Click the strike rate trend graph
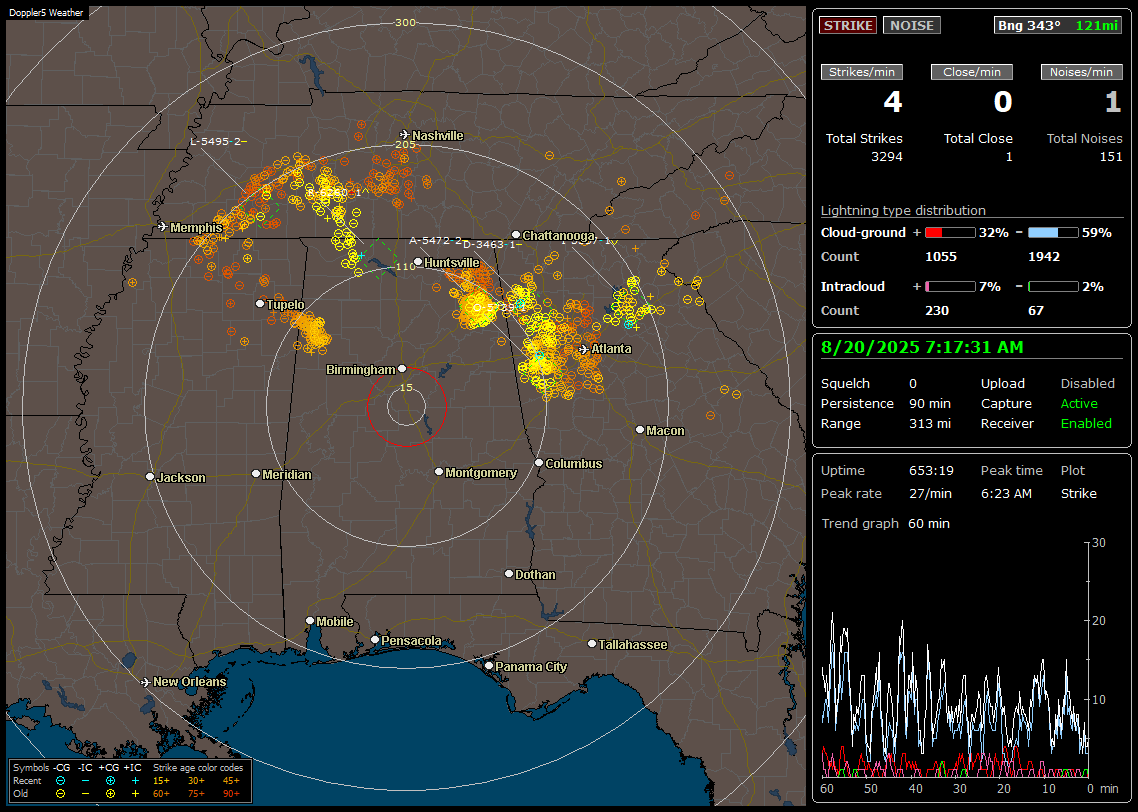Viewport: 1138px width, 812px height. pos(955,659)
